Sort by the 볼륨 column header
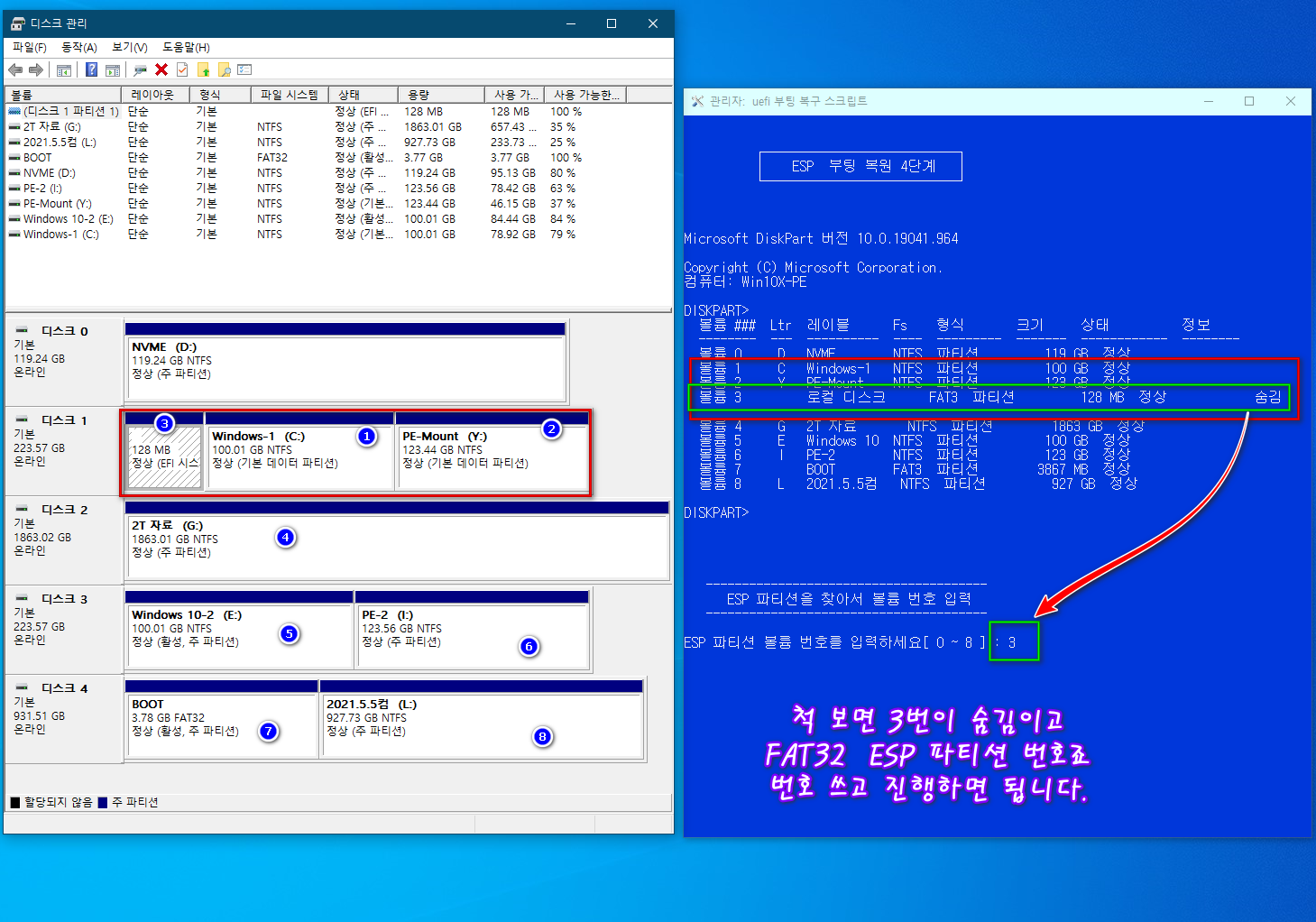The width and height of the screenshot is (1316, 922). [63, 95]
